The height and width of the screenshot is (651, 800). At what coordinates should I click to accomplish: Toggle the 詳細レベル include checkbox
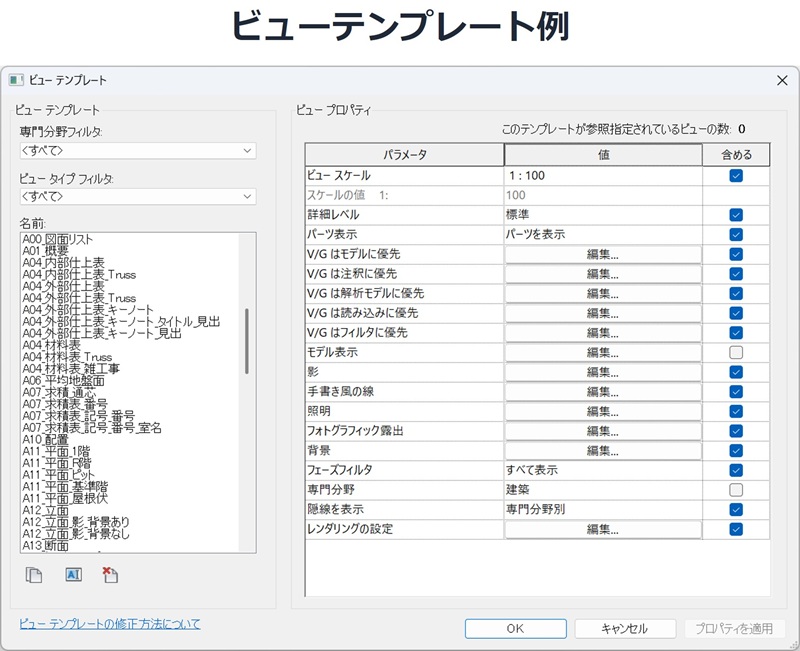click(736, 215)
